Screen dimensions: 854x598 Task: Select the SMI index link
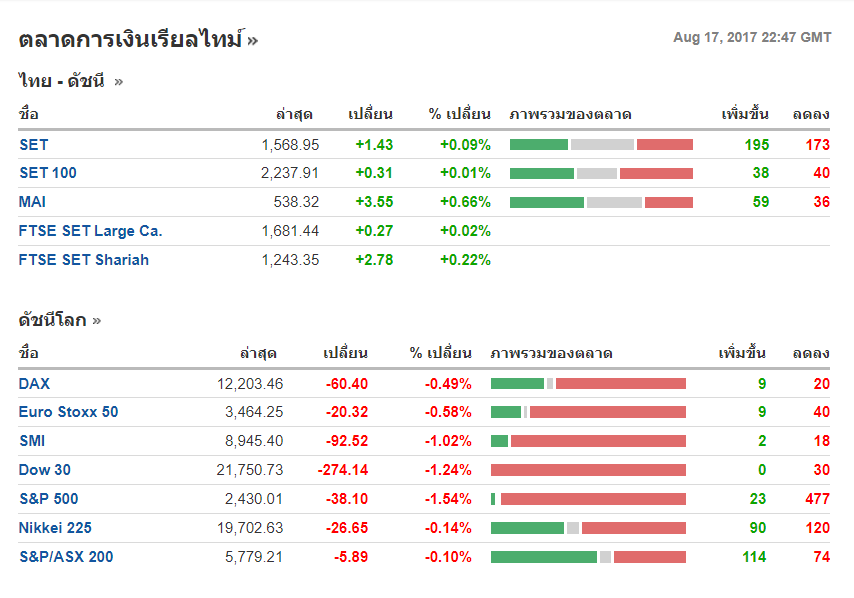31,441
